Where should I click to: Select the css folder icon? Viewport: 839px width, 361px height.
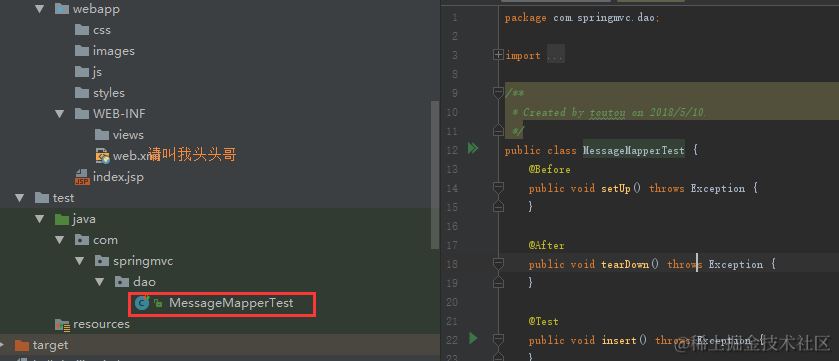(82, 30)
